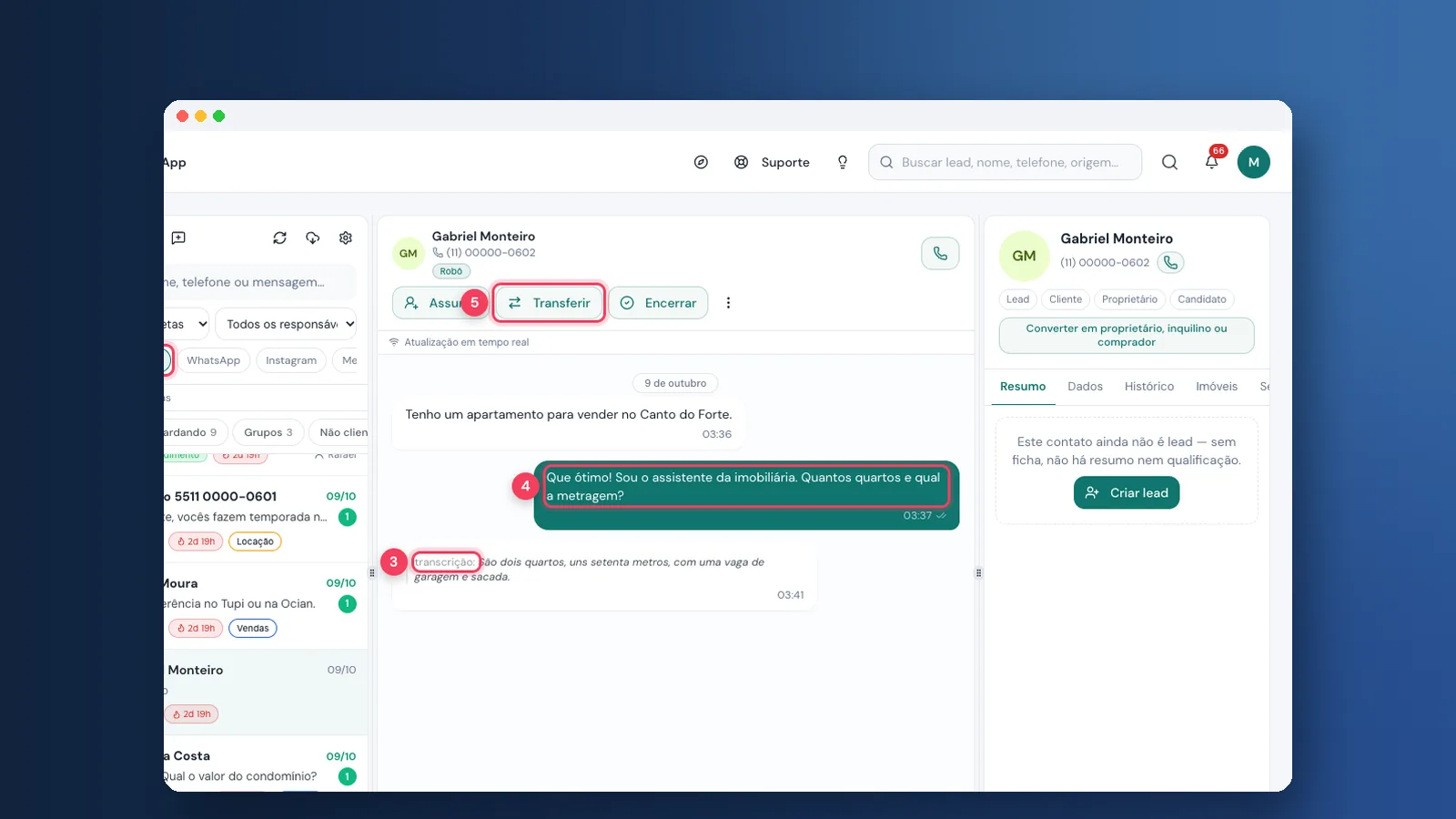Screen dimensions: 1456x819
Task: Select the Lead chip
Action: (1017, 299)
